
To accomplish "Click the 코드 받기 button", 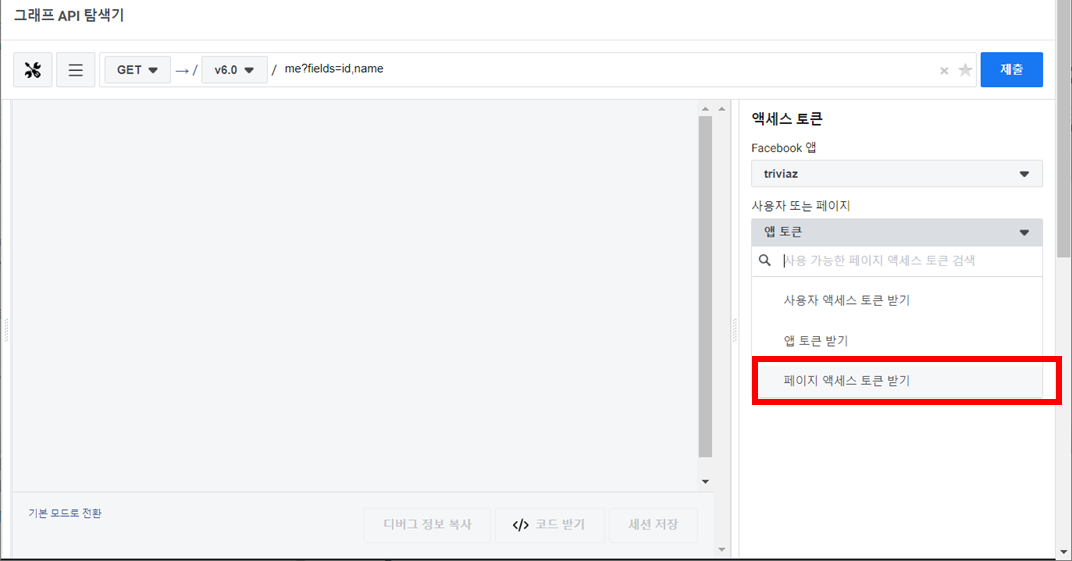I will (x=550, y=525).
